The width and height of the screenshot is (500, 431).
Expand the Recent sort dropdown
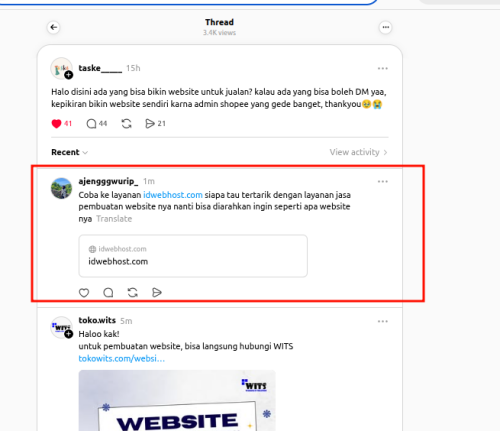(69, 152)
